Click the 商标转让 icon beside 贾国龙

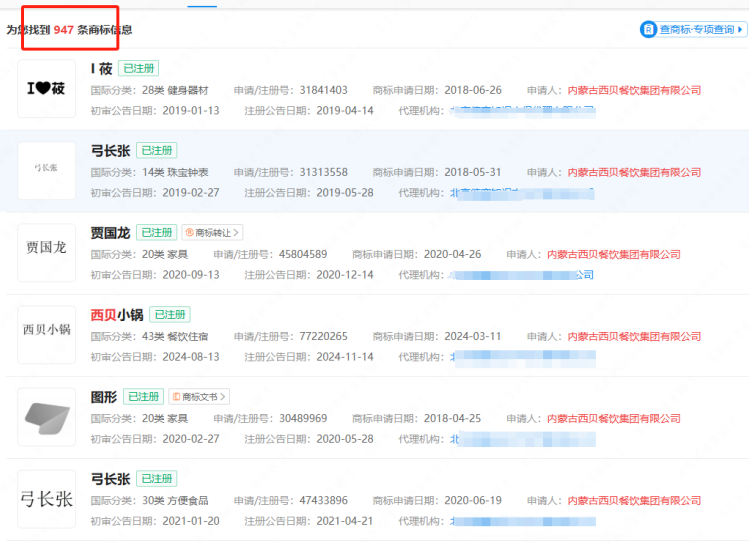point(190,233)
